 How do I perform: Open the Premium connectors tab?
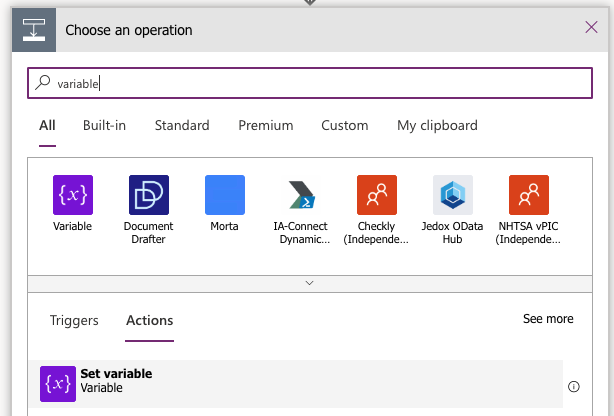(x=265, y=126)
